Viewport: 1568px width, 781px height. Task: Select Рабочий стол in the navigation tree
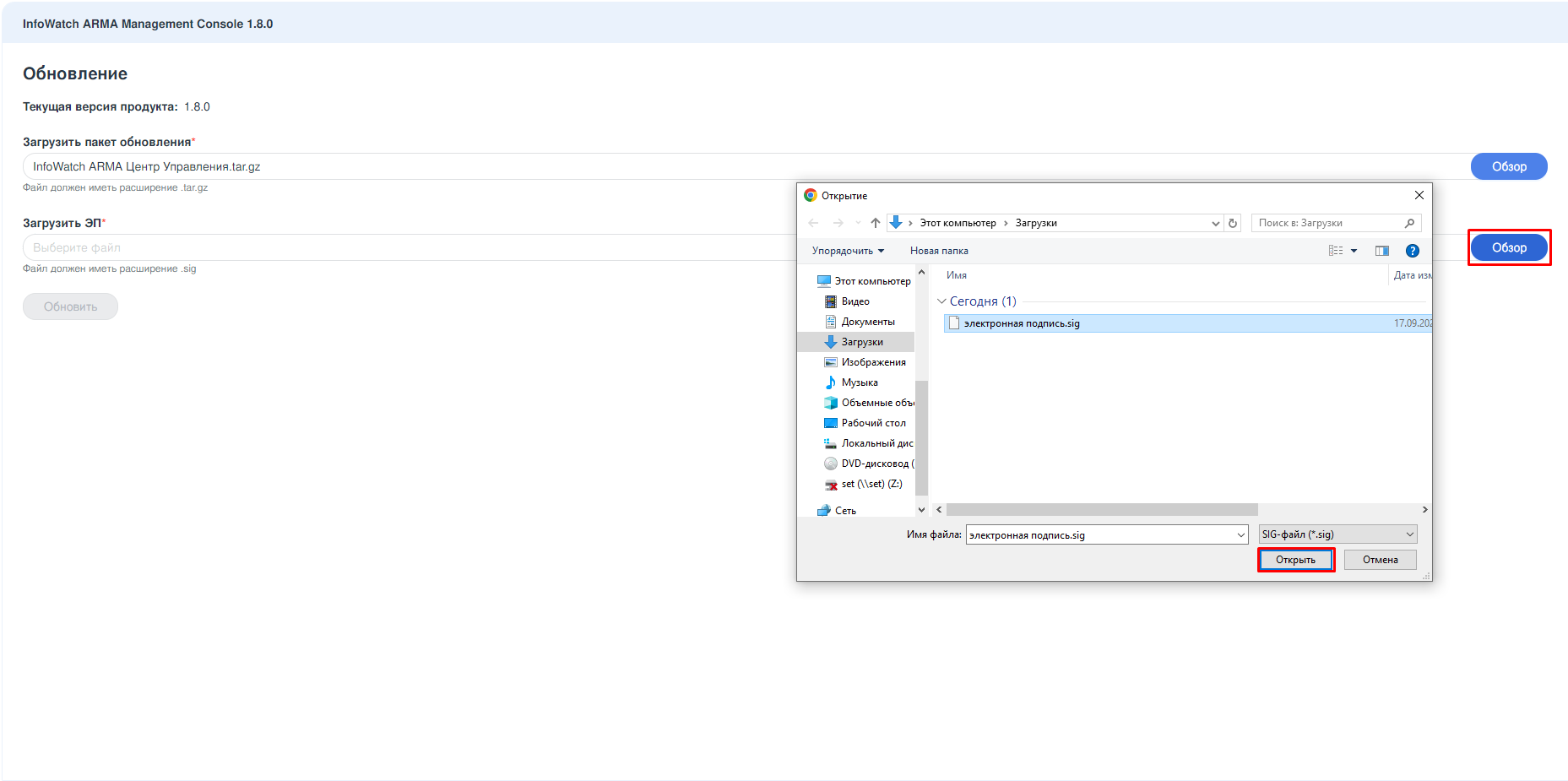pos(865,423)
